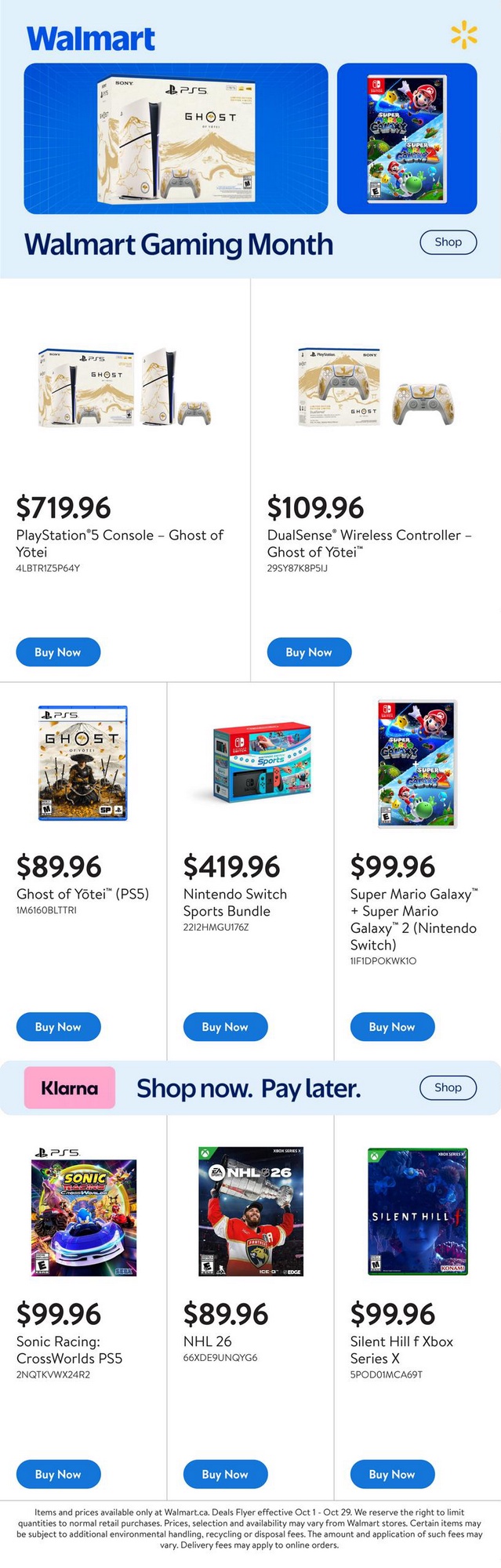Click the Silent Hill f cover image
Viewport: 501px width, 1568px height.
pos(417,1212)
